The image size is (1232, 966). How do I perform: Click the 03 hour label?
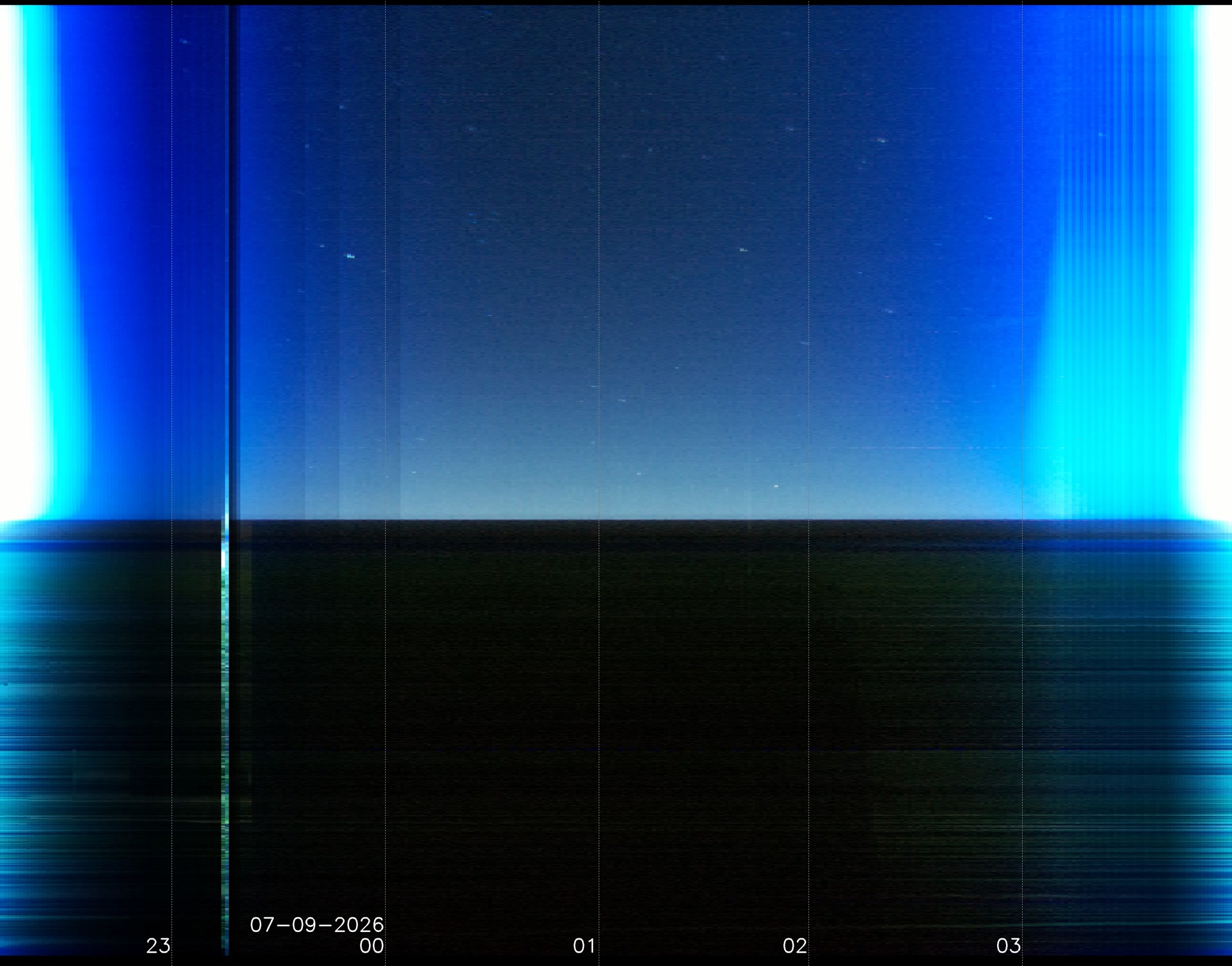(x=1008, y=945)
